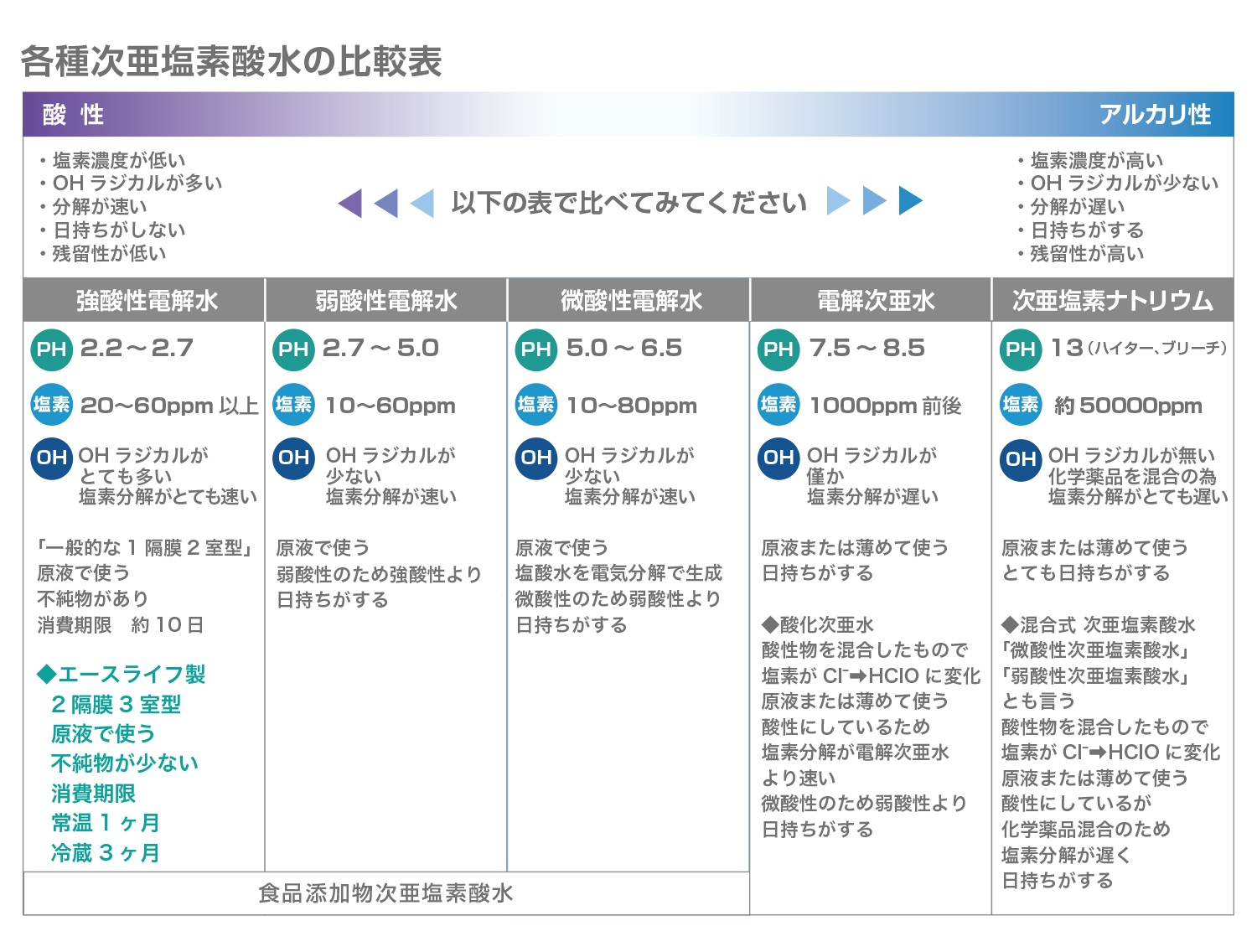
Task: Open the 次亜塩素ナトリウム column header
Action: [1112, 301]
